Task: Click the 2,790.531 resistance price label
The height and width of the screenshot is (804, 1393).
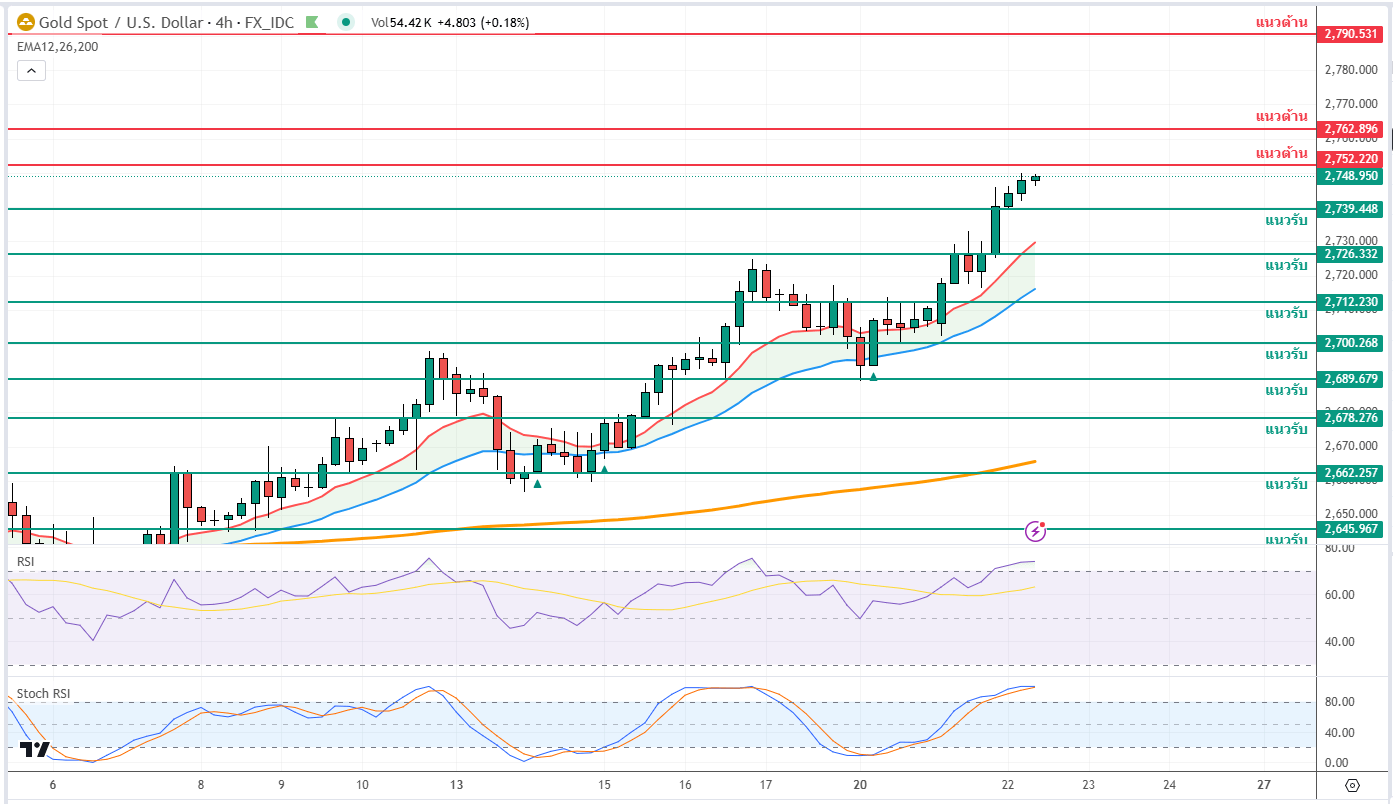Action: (x=1350, y=34)
